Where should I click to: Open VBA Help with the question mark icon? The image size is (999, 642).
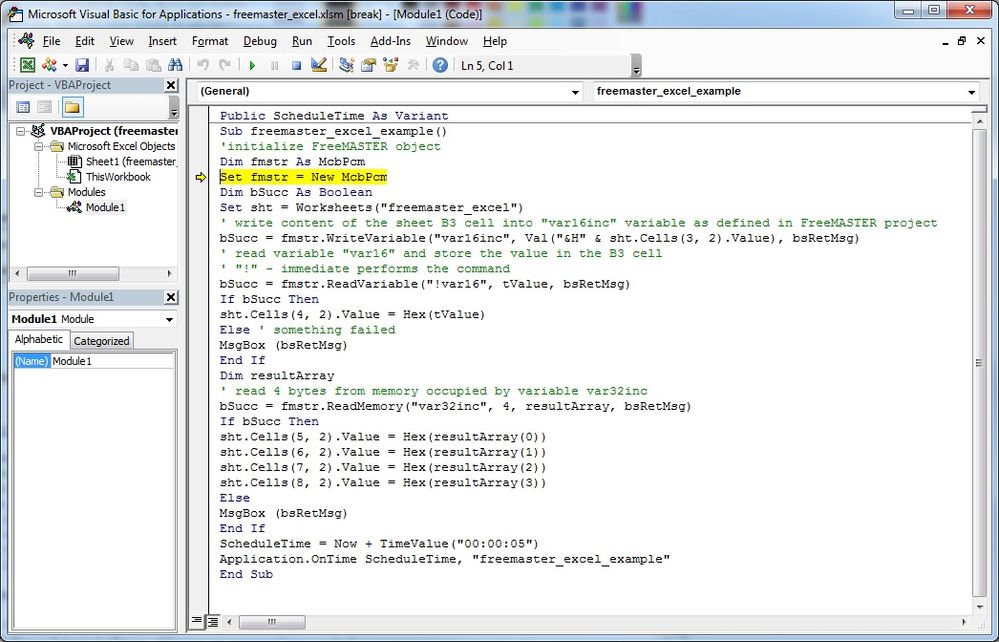click(440, 65)
